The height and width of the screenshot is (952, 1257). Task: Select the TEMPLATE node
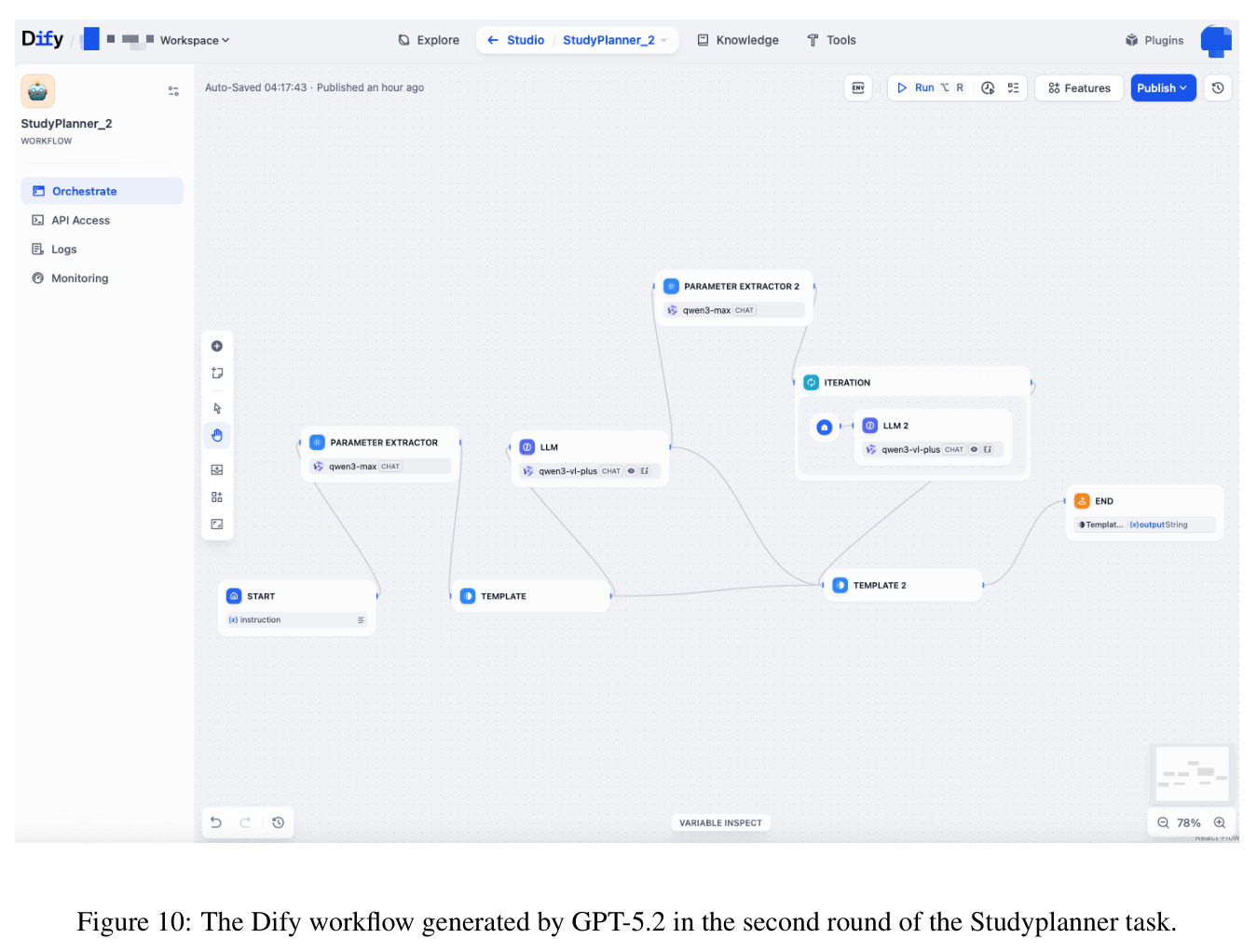(531, 596)
